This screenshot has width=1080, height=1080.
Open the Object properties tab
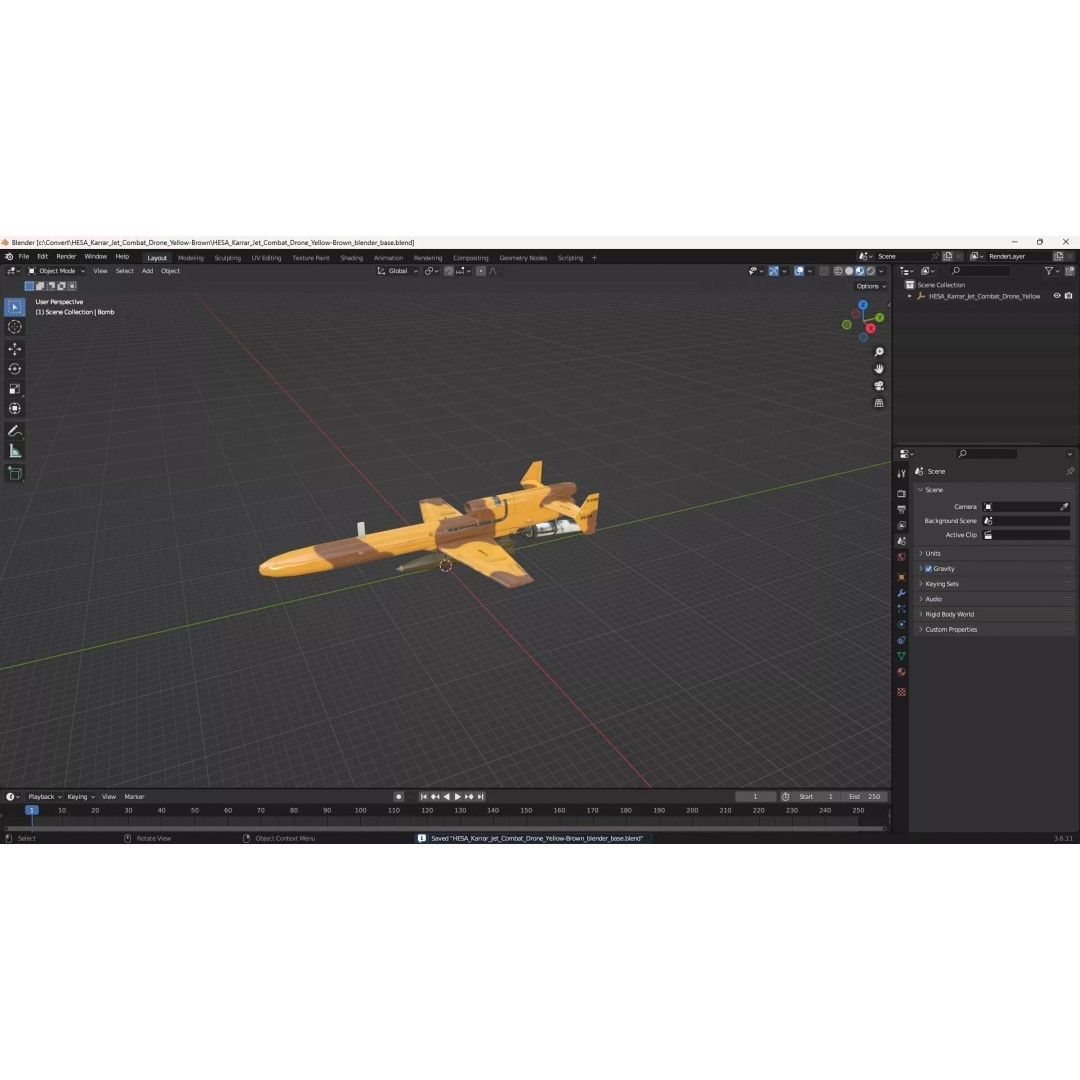coord(902,577)
